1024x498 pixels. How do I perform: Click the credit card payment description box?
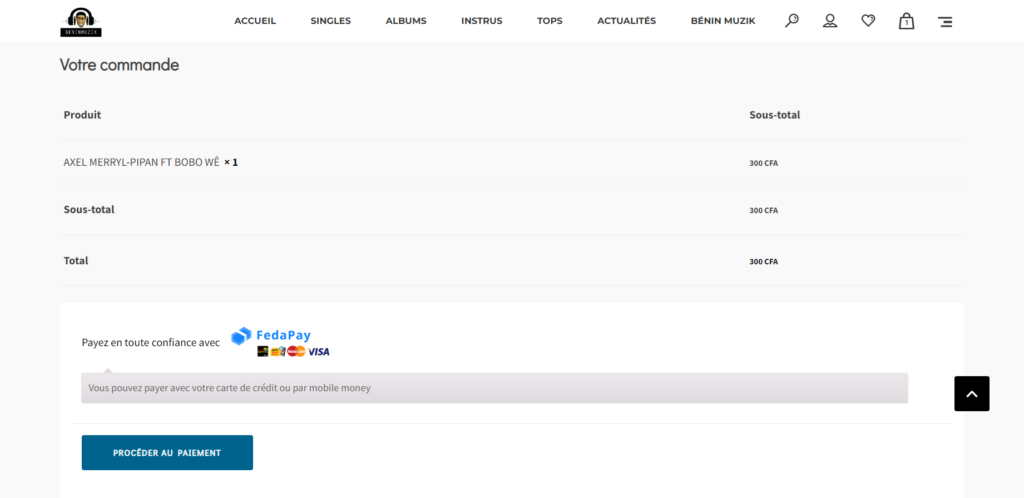[494, 388]
